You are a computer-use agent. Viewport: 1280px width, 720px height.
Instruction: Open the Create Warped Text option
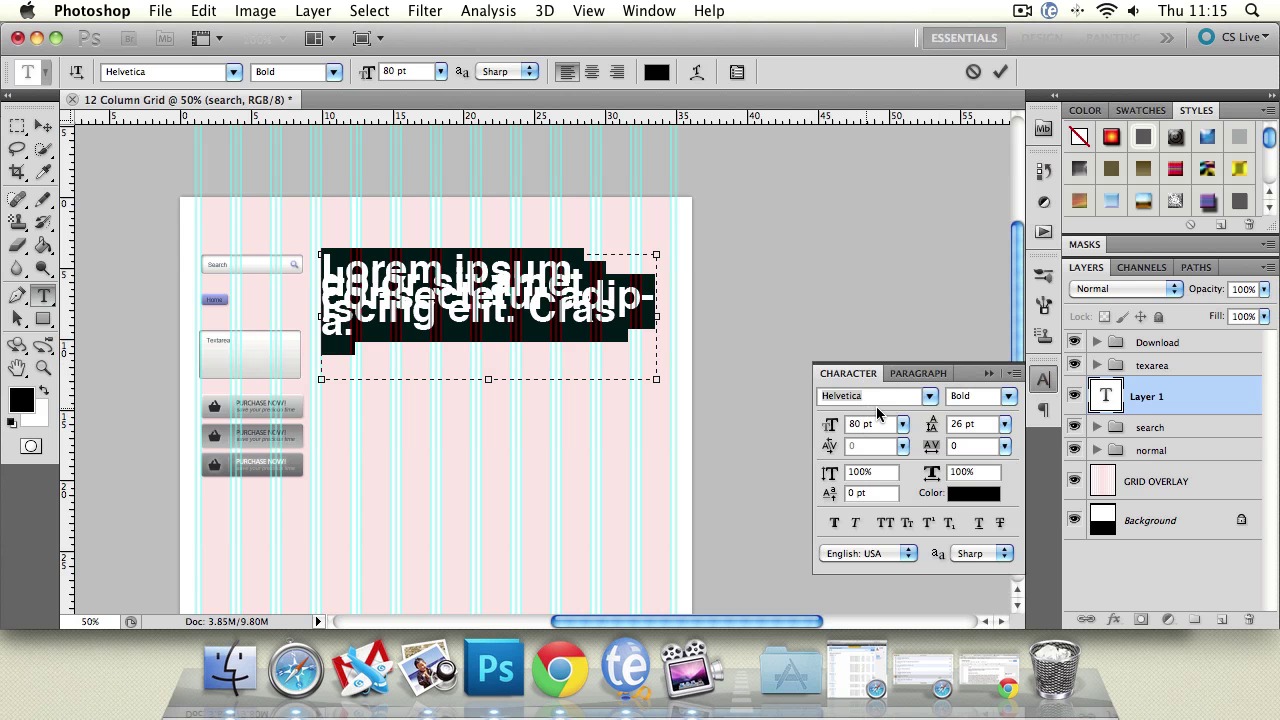[x=697, y=72]
